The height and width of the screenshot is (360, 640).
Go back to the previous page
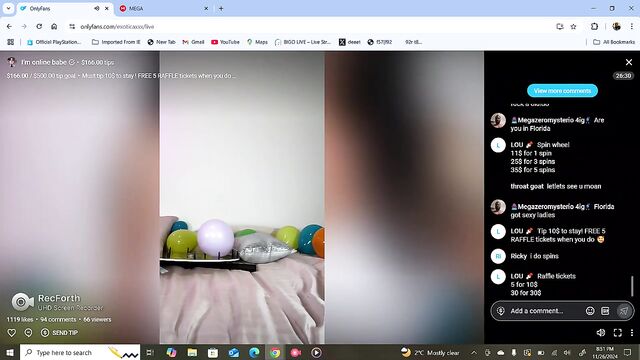tap(9, 27)
